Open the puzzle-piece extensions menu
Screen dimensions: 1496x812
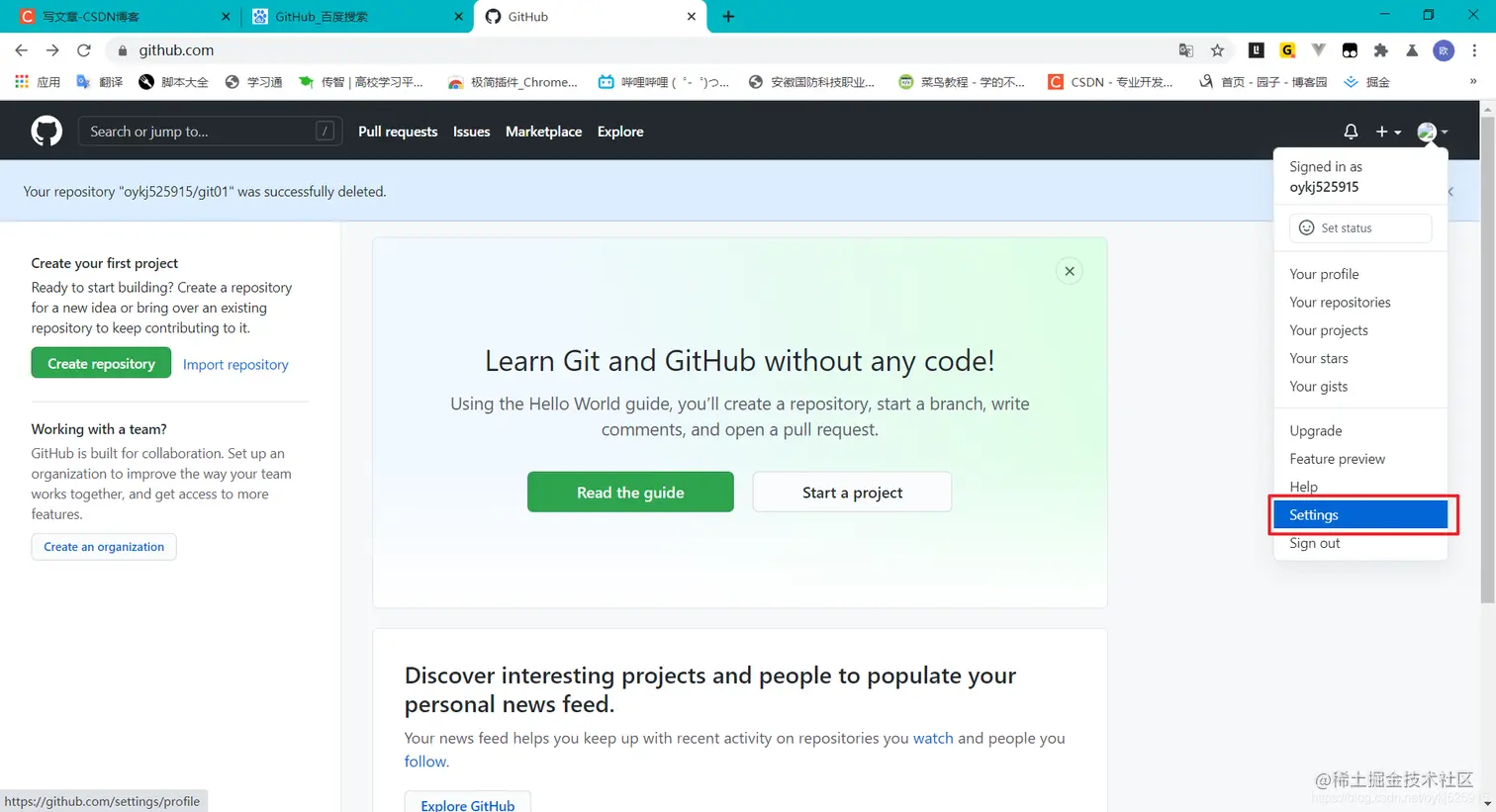click(1381, 50)
